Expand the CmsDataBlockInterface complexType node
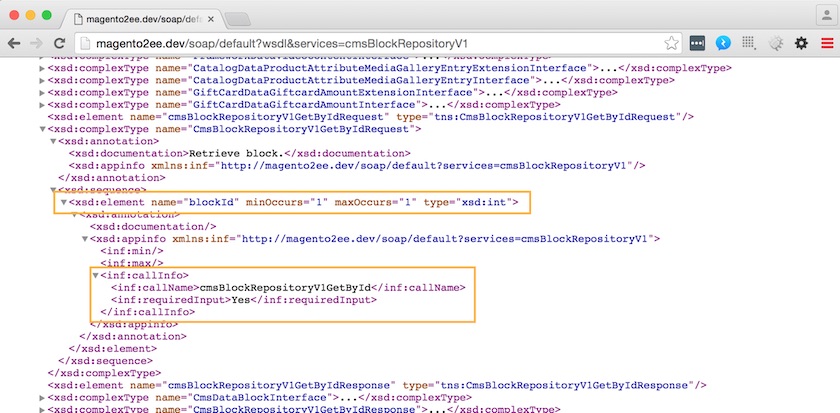840x413 pixels. point(40,397)
